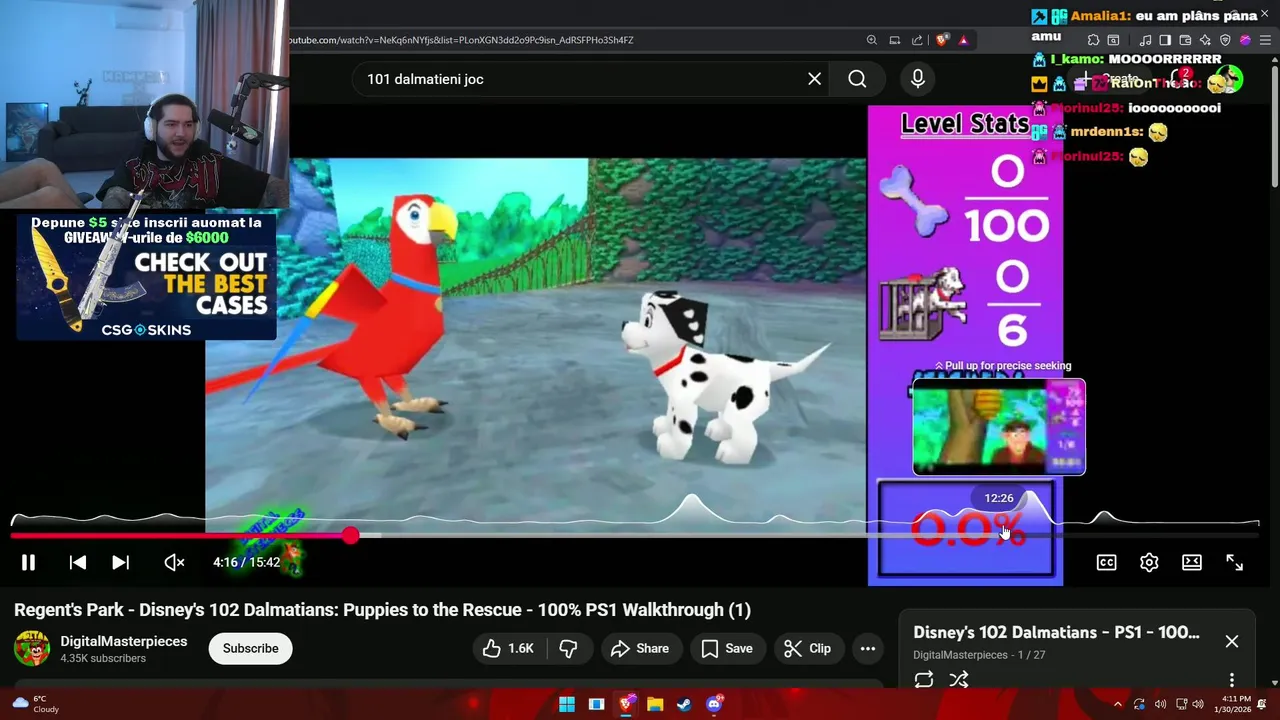Viewport: 1280px width, 720px height.
Task: Switch to theater mode view
Action: click(1192, 562)
